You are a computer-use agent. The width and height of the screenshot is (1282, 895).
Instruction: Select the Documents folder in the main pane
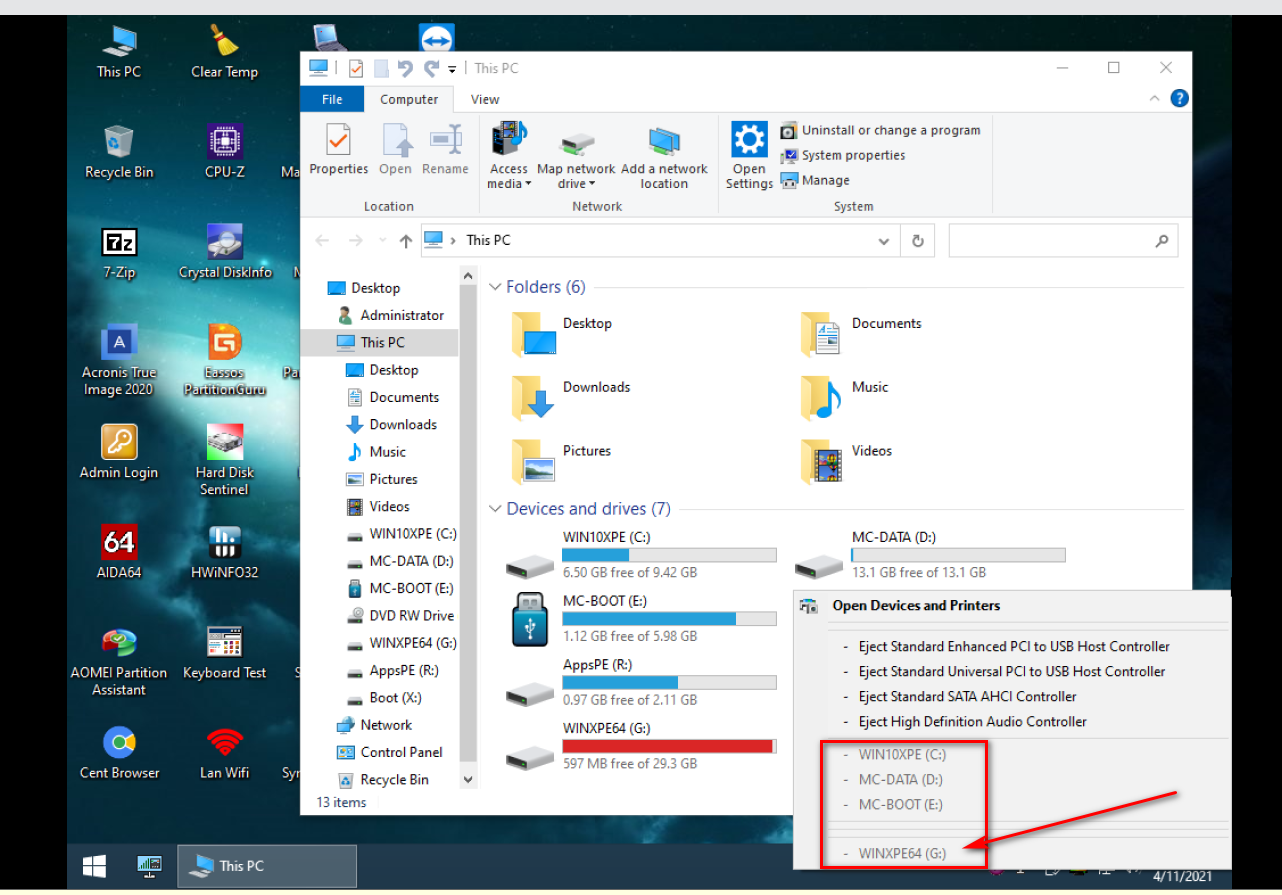[x=861, y=333]
